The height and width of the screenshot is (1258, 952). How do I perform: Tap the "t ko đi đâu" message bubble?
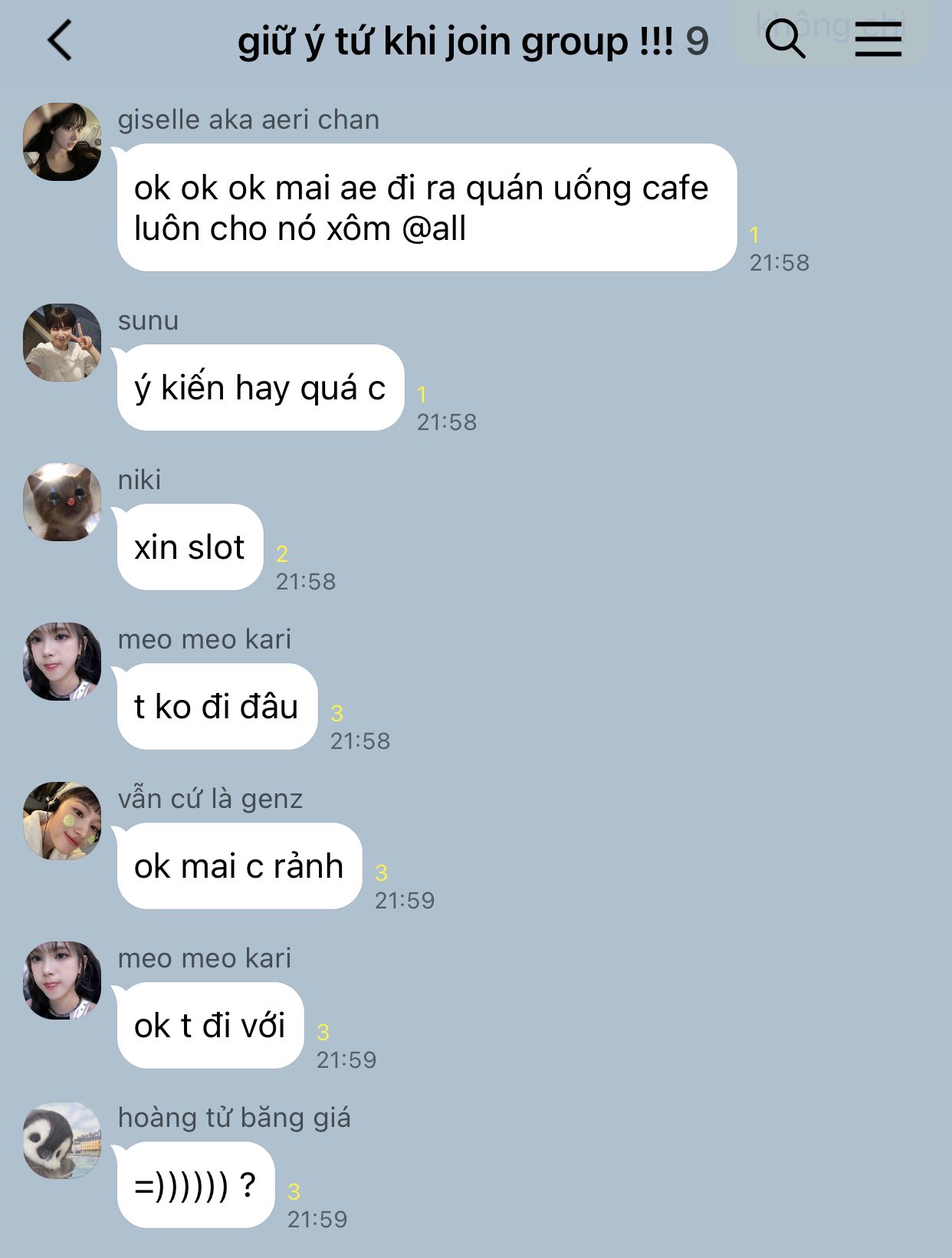(217, 707)
